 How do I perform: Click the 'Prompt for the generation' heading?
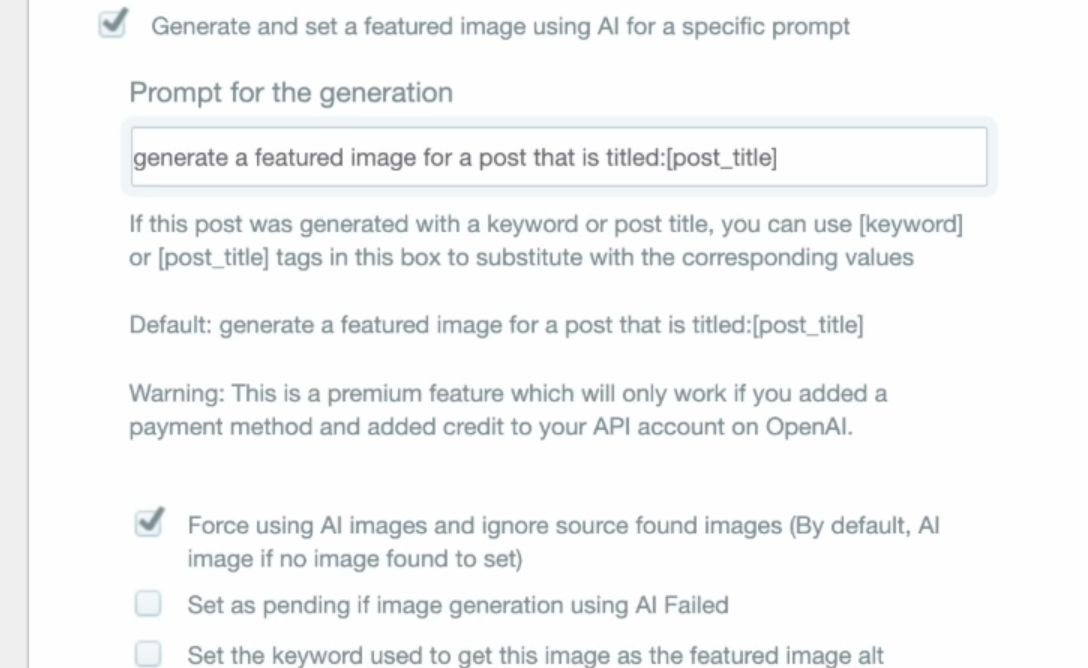[291, 93]
